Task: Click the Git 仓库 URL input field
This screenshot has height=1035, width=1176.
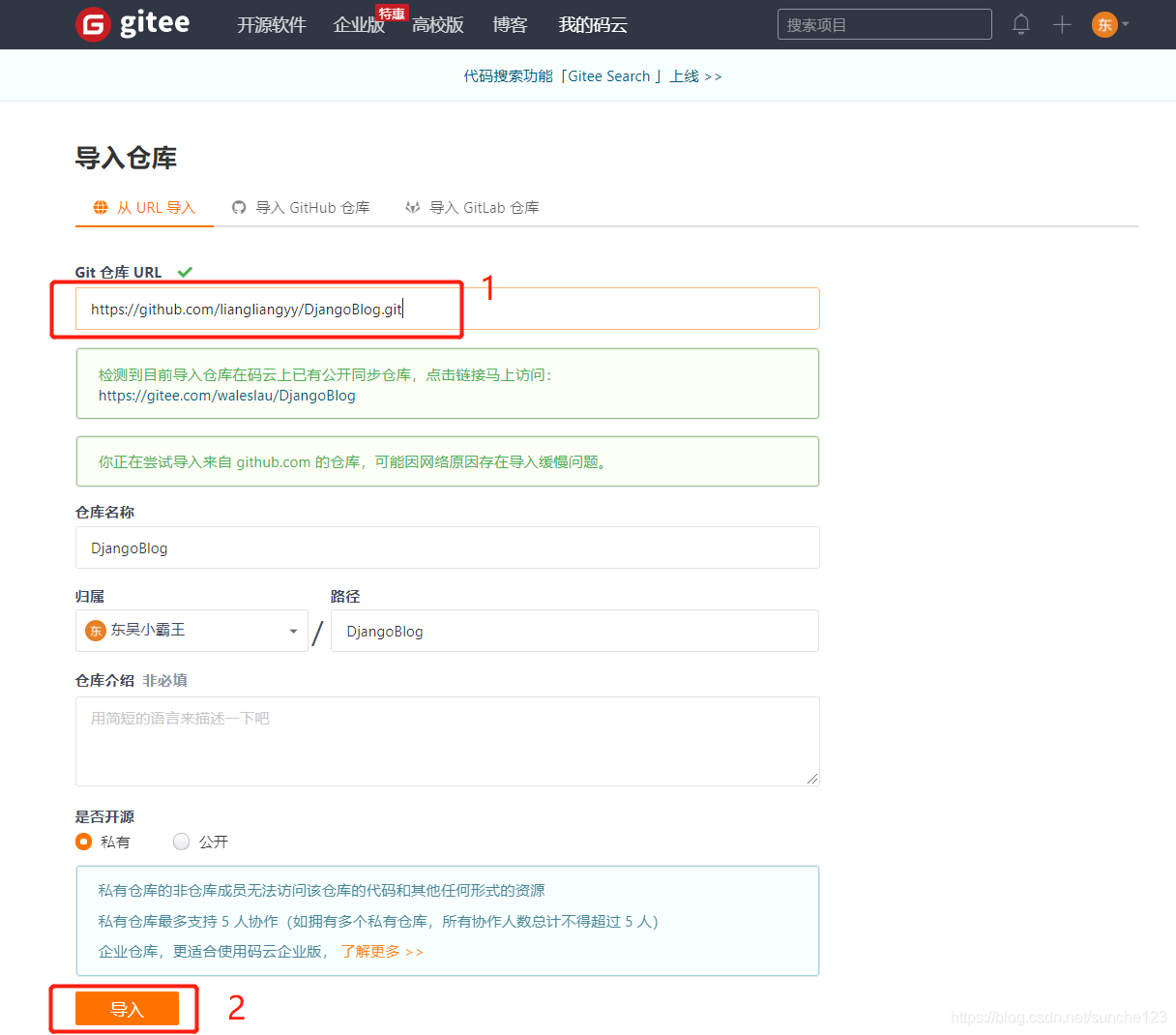Action: coord(448,310)
